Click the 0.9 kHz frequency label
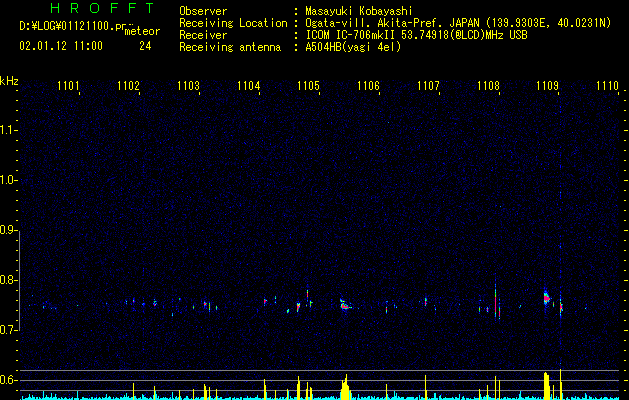The height and width of the screenshot is (400, 629). 8,230
